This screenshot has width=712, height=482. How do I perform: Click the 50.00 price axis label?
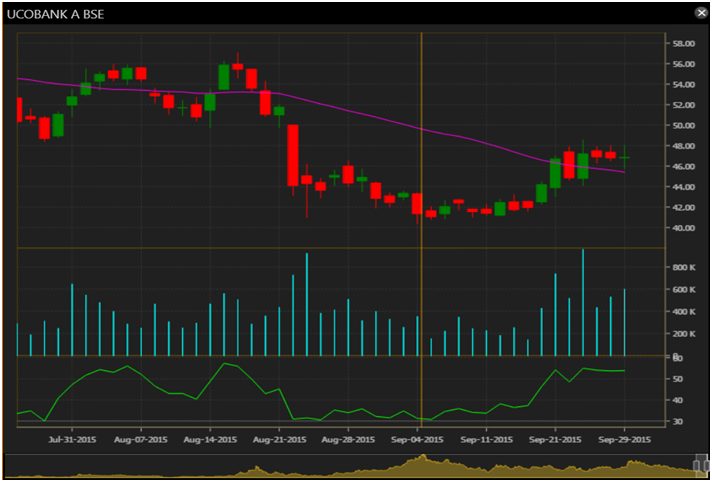coord(684,125)
